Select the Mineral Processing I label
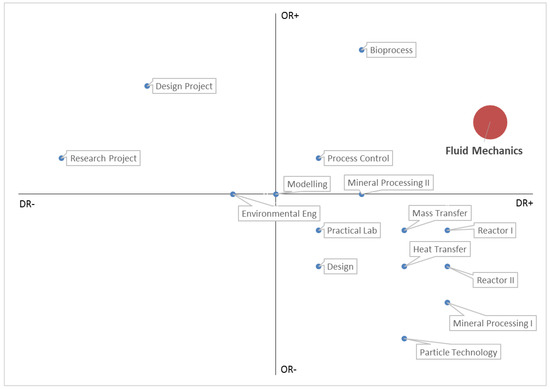Viewport: 550px width, 389px height. (493, 323)
